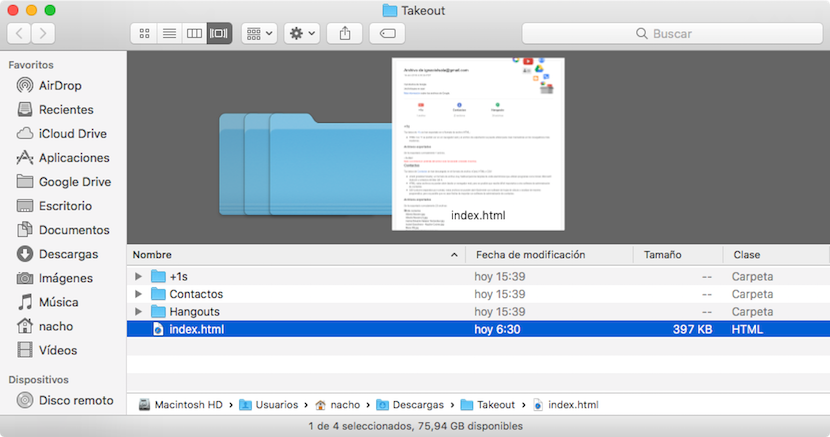
Task: Open Recientes in the sidebar
Action: point(55,110)
